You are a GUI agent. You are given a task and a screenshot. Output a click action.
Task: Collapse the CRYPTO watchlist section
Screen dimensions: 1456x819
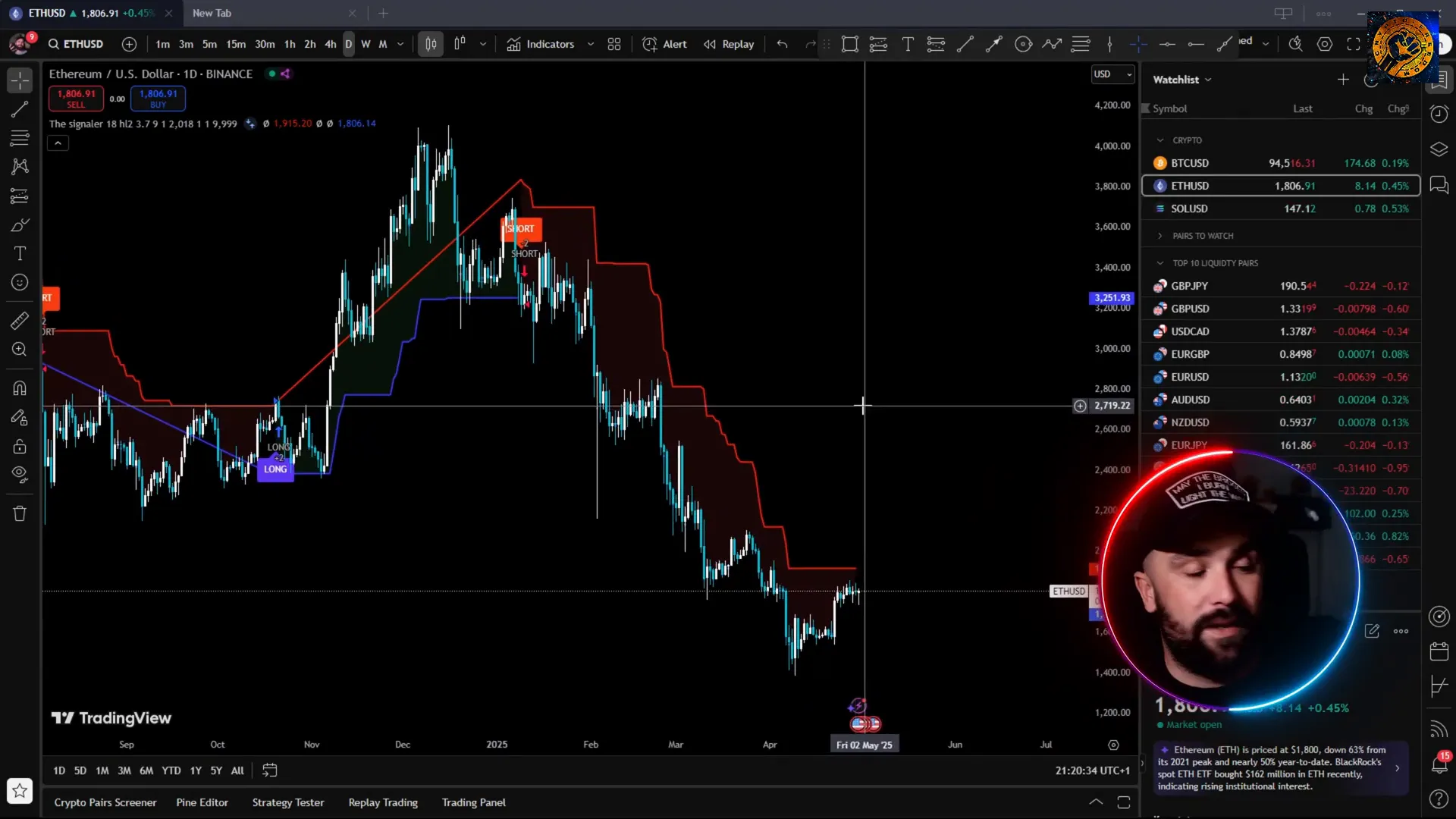1159,140
